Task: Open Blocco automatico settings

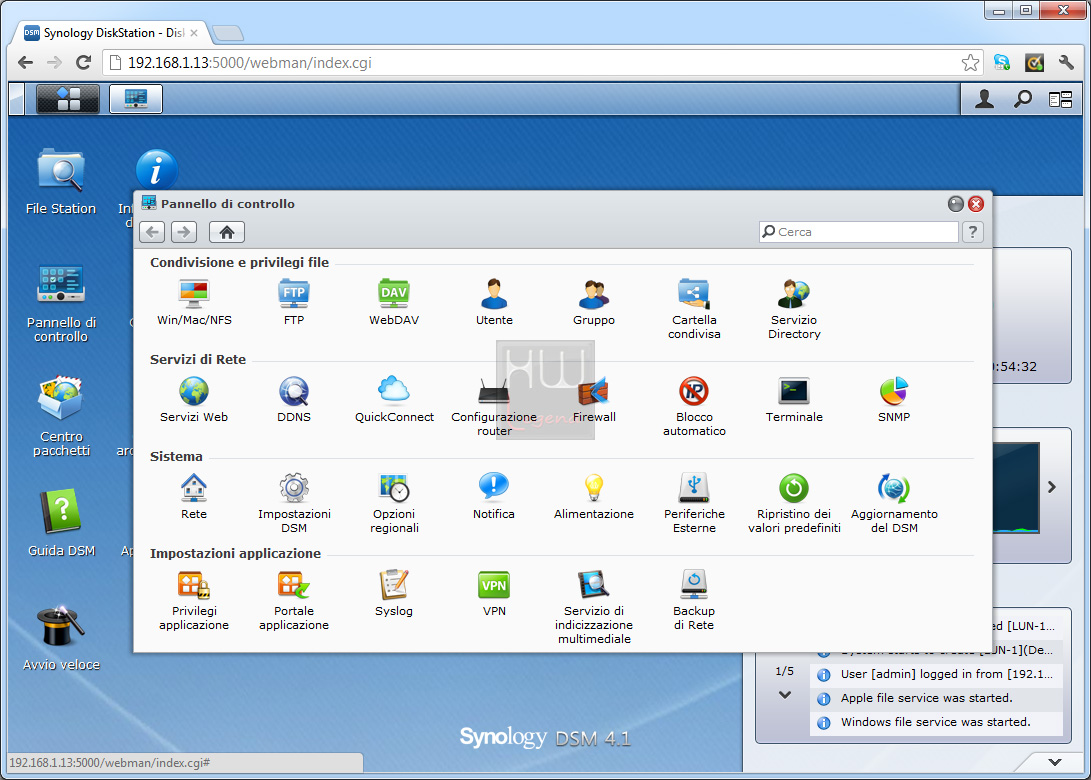Action: point(694,407)
